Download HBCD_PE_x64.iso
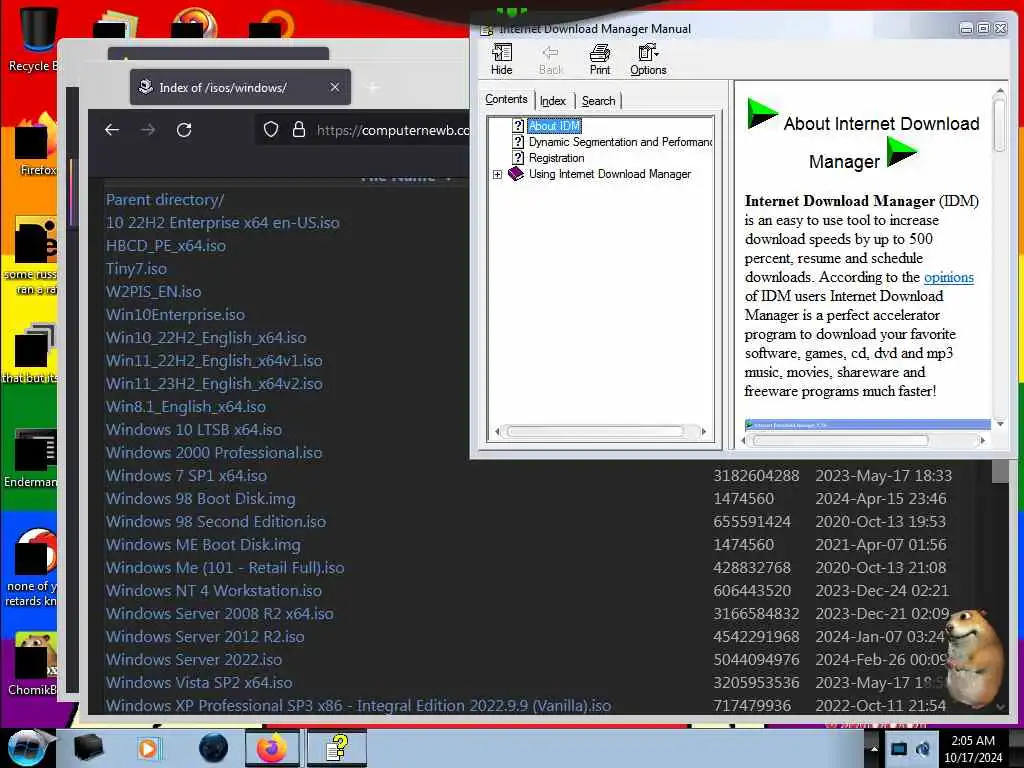Screen dimensions: 1024x768 [166, 246]
